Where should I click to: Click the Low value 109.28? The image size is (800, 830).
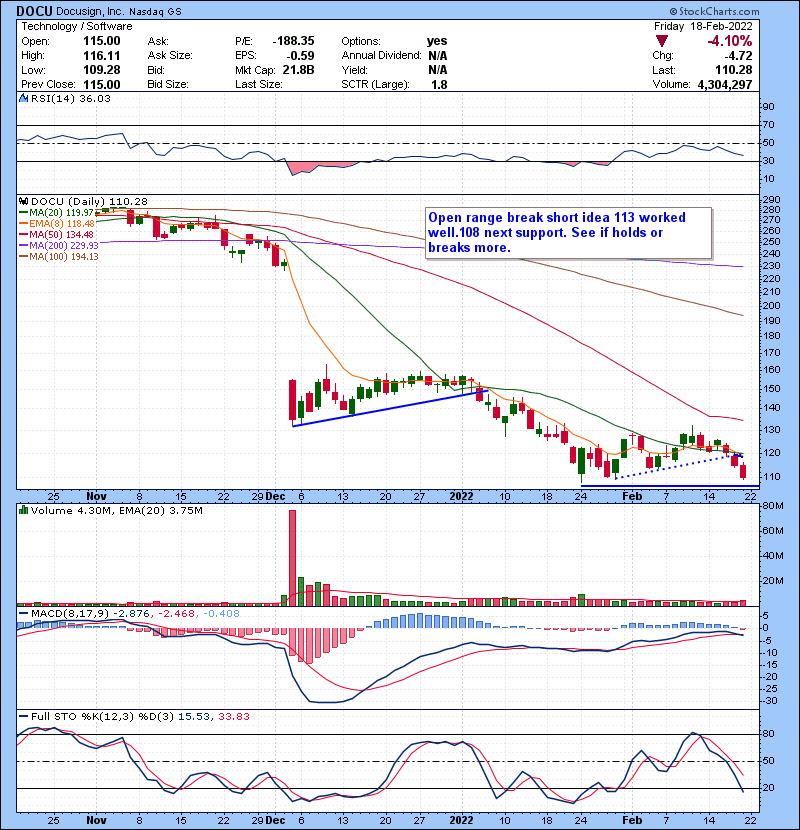tap(102, 70)
